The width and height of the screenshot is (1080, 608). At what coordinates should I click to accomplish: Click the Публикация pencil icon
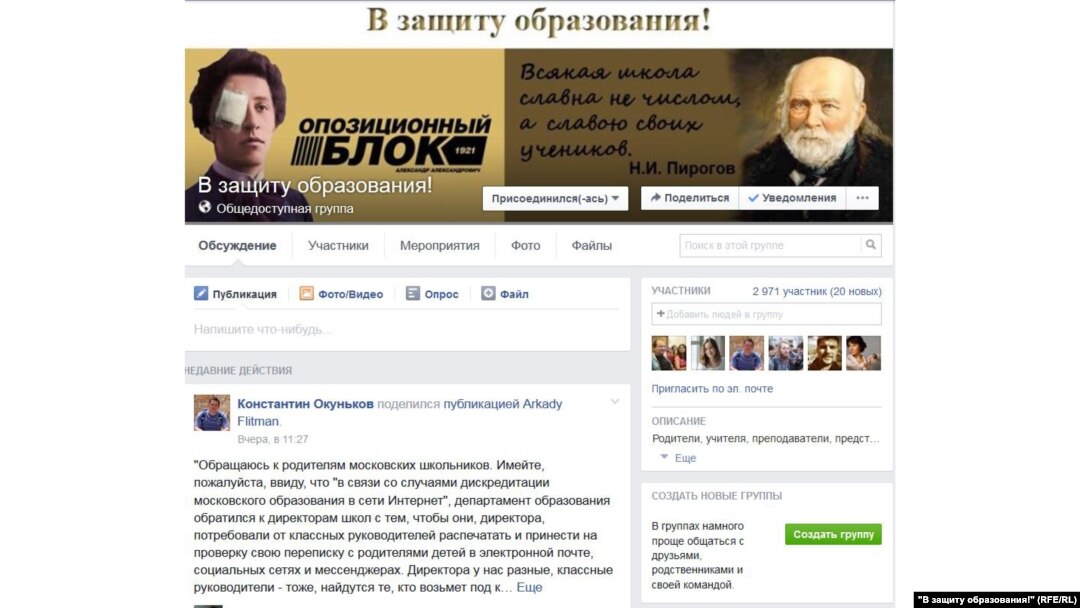coord(200,293)
